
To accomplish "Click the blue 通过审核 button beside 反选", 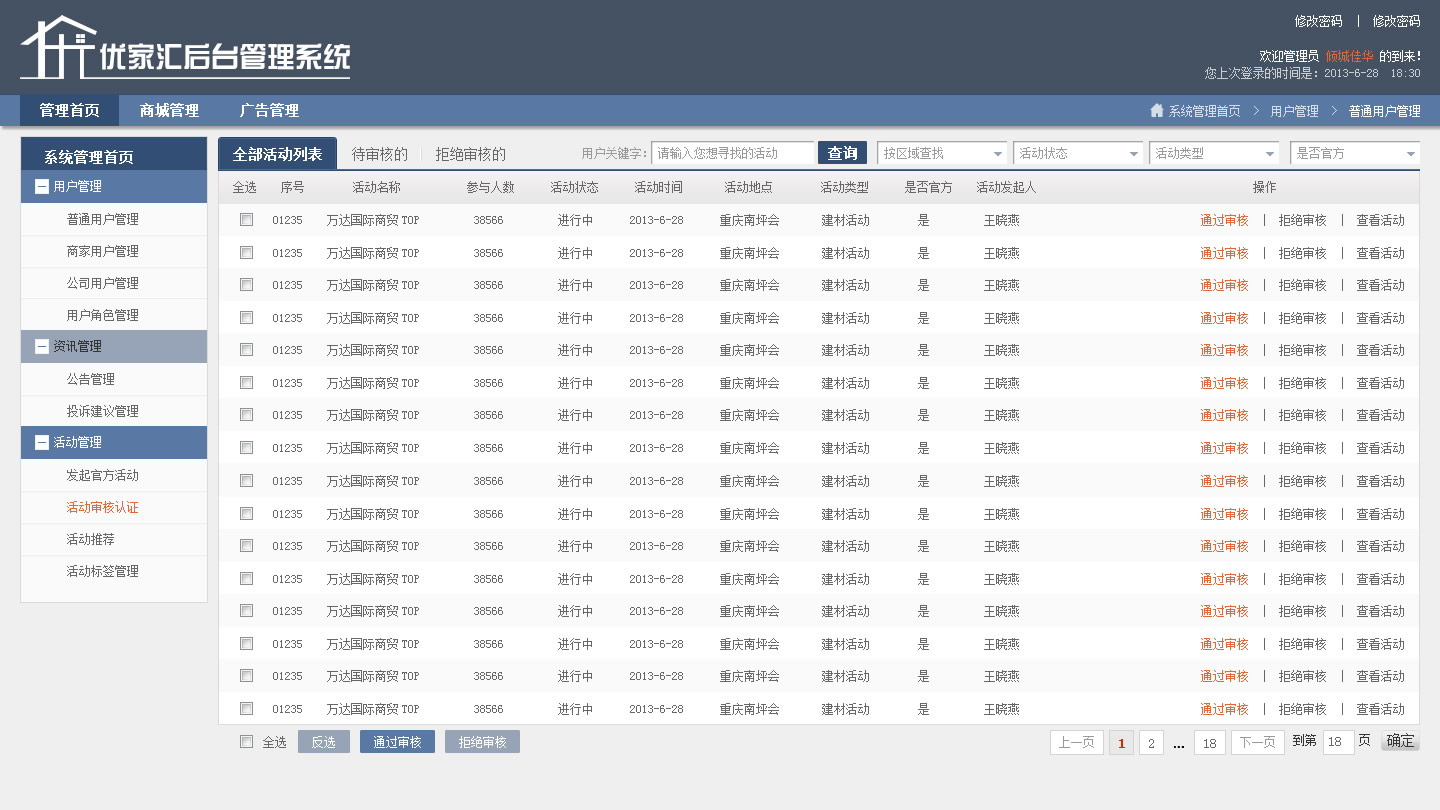I will point(397,742).
